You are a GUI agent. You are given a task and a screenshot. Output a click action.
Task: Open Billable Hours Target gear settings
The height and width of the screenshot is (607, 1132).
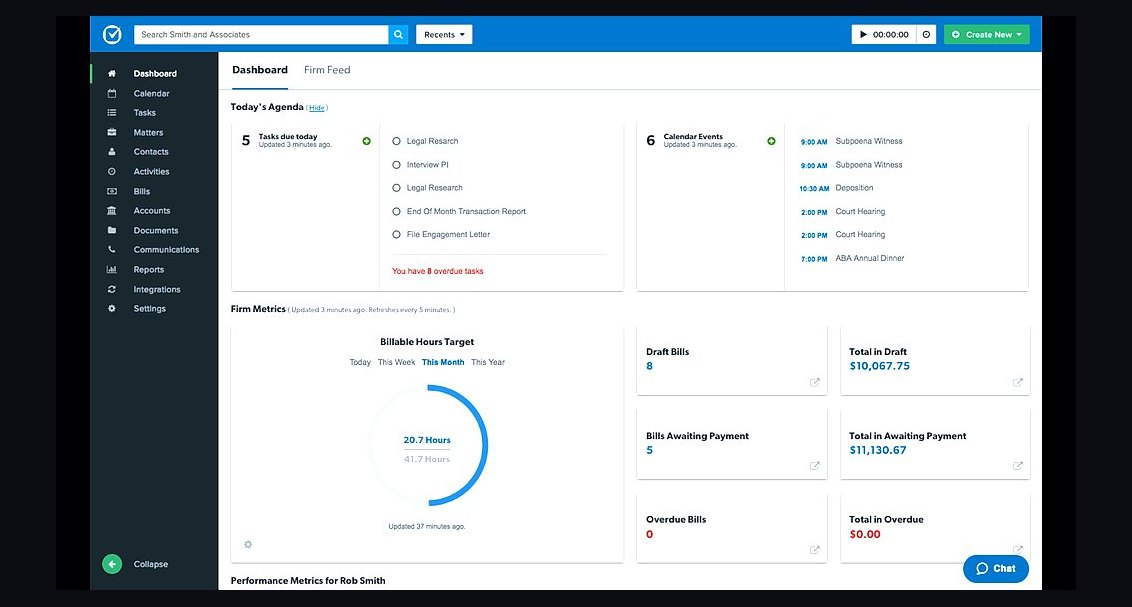point(248,544)
